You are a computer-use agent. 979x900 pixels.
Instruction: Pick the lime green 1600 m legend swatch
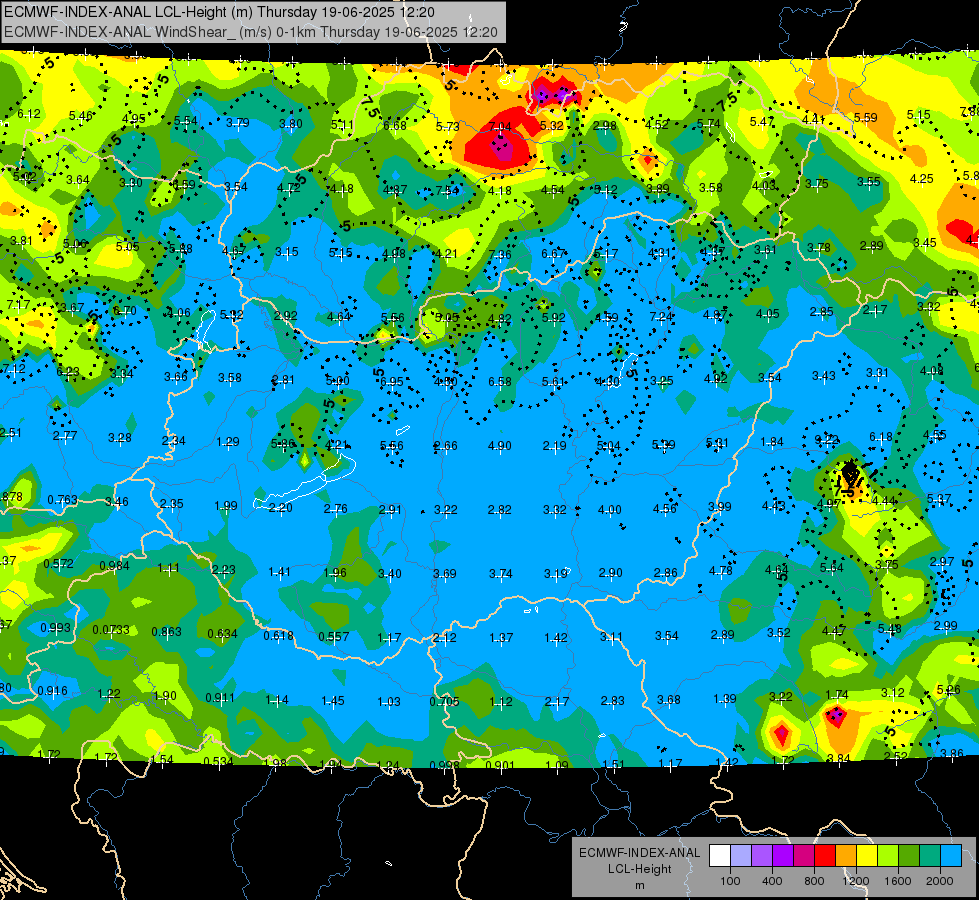click(888, 855)
